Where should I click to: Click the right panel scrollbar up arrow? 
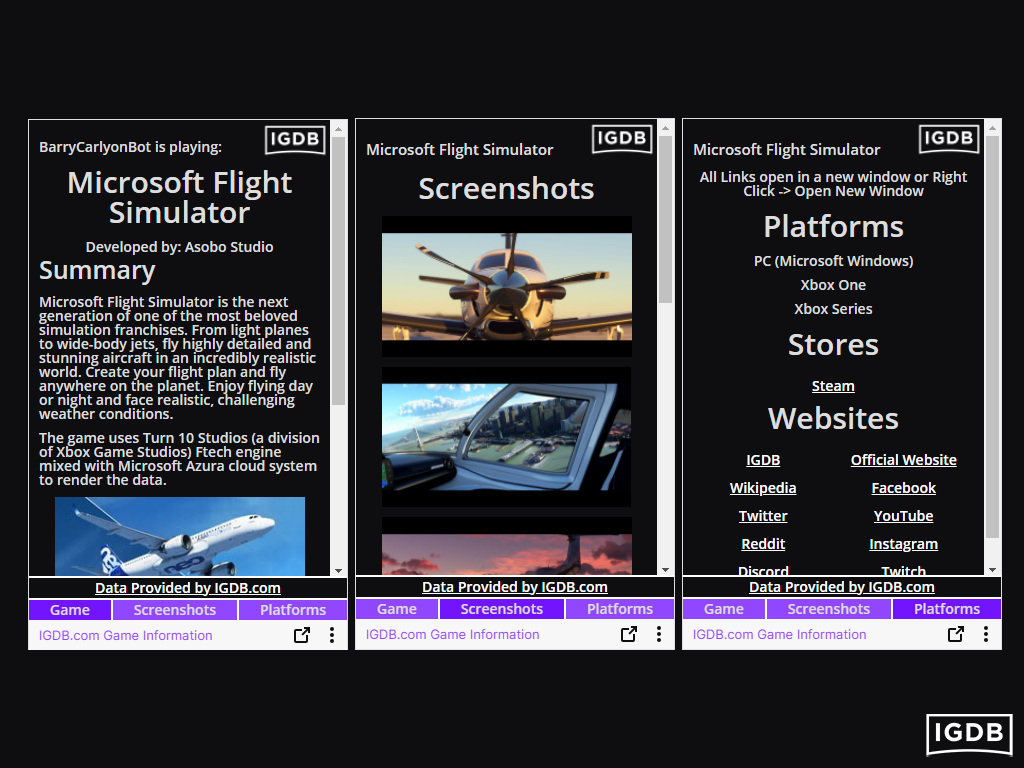pos(993,129)
